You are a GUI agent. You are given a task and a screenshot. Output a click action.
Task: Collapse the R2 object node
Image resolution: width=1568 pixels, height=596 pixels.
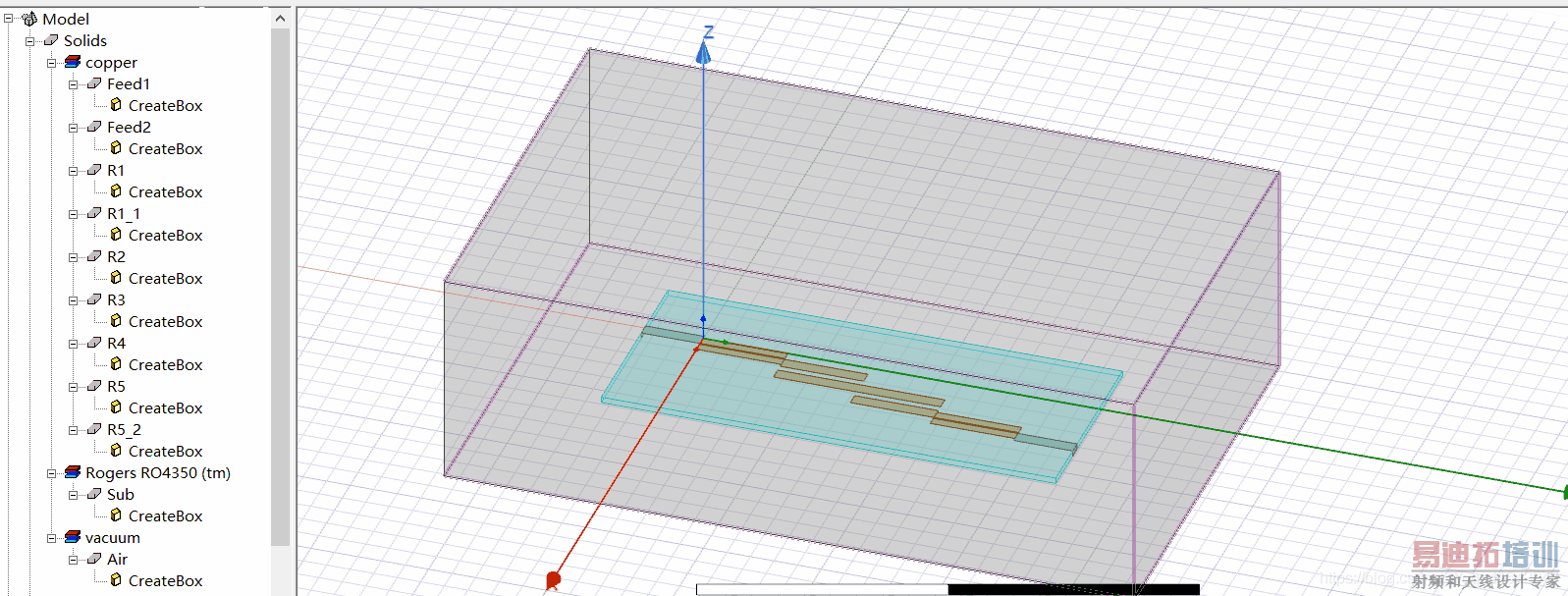(73, 257)
